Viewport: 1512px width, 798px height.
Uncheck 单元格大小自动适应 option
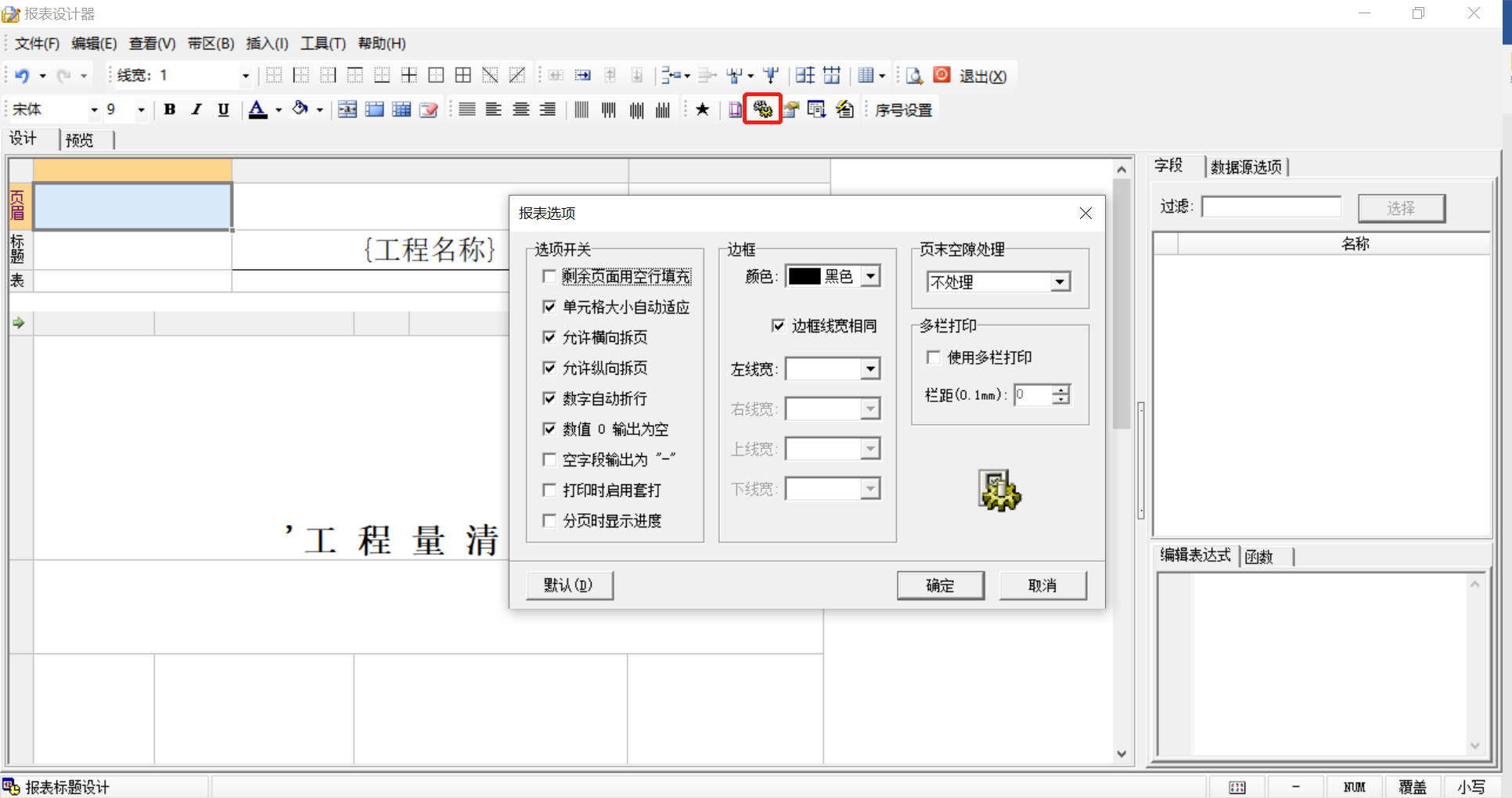point(549,307)
